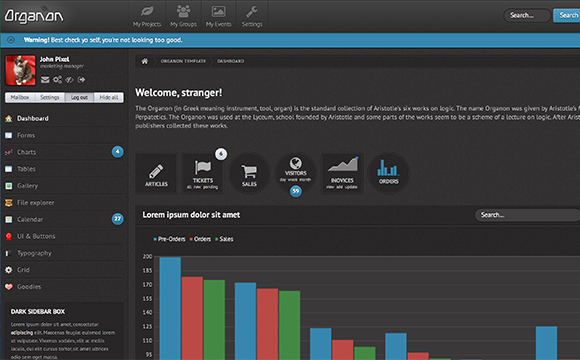This screenshot has width=580, height=360.
Task: Open My Groups in top navigation
Action: (x=183, y=16)
